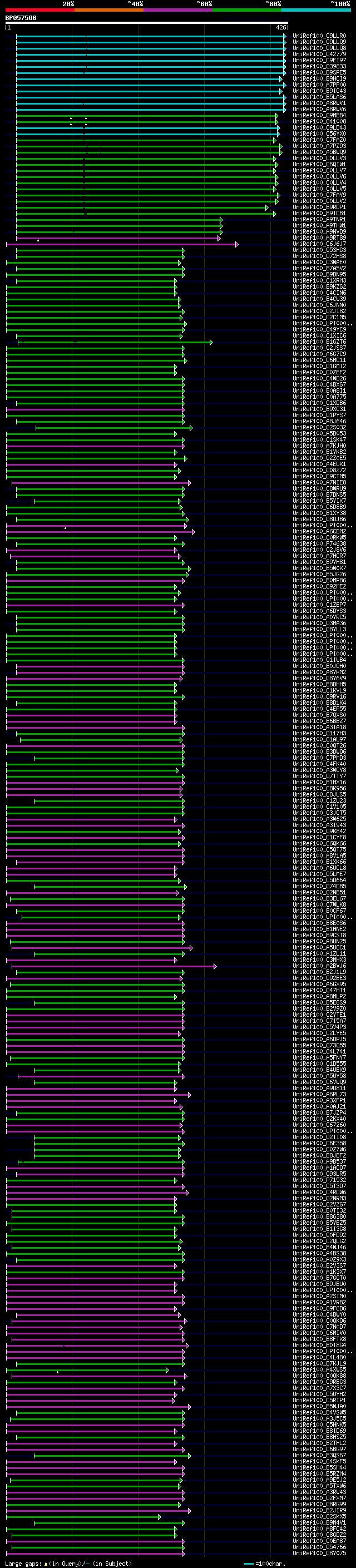
Task: Select label UniRef100_Q8Y075
Action: click(319, 1554)
